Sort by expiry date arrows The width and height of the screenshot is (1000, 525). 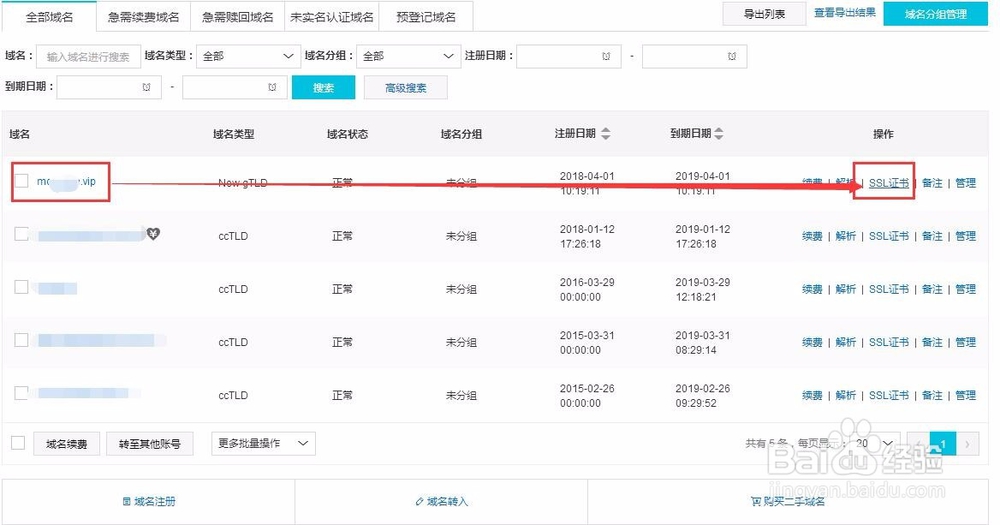(719, 133)
